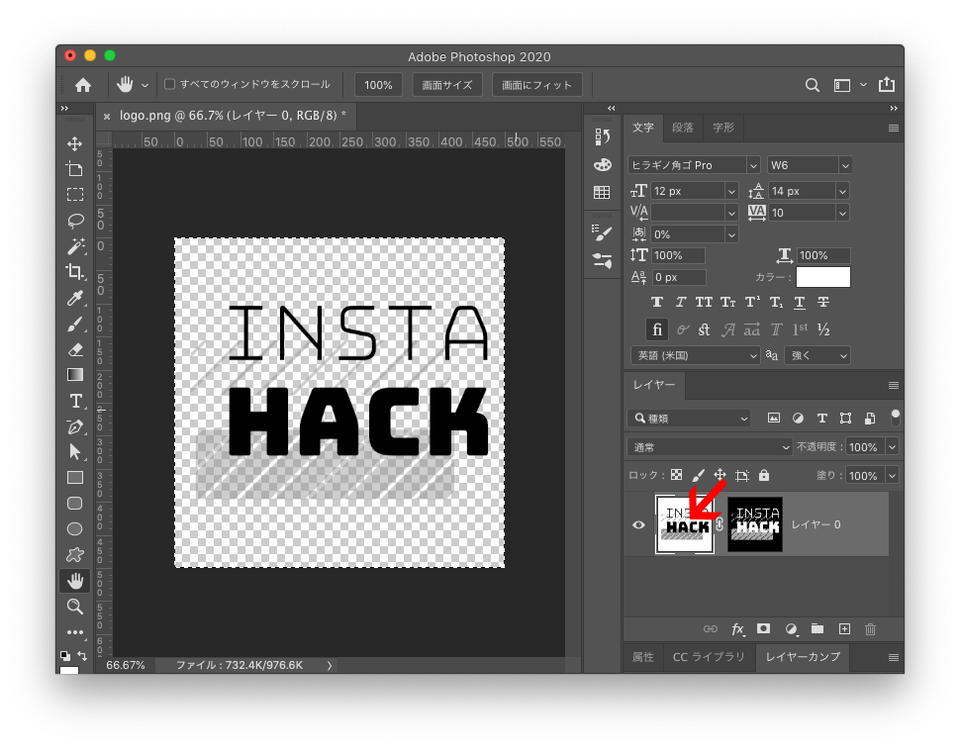The width and height of the screenshot is (960, 747).
Task: Switch to the CC ライブラリ tab
Action: click(x=708, y=657)
